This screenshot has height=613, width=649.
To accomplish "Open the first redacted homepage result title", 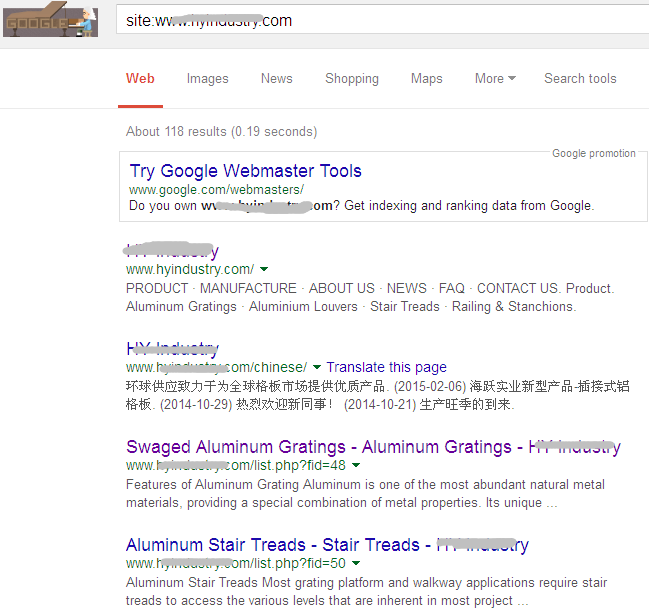I will (172, 250).
